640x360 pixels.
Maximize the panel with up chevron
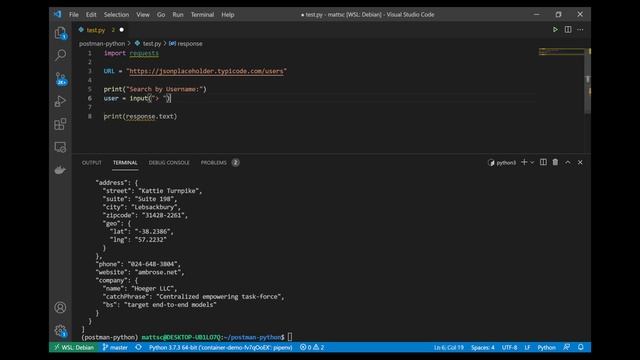pos(568,162)
